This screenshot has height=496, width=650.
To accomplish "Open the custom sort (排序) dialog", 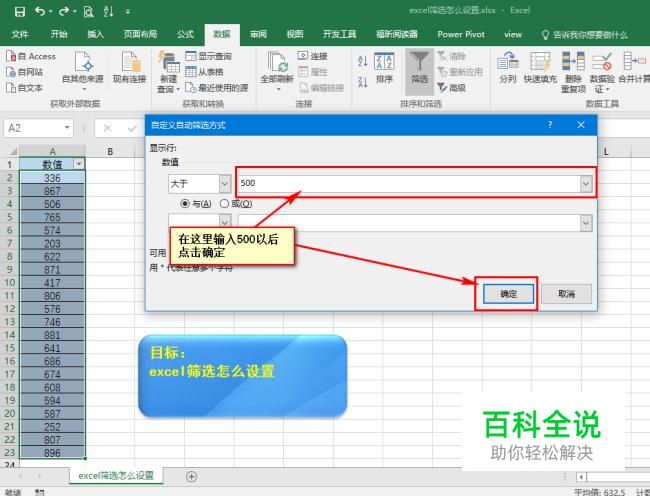I will click(384, 68).
